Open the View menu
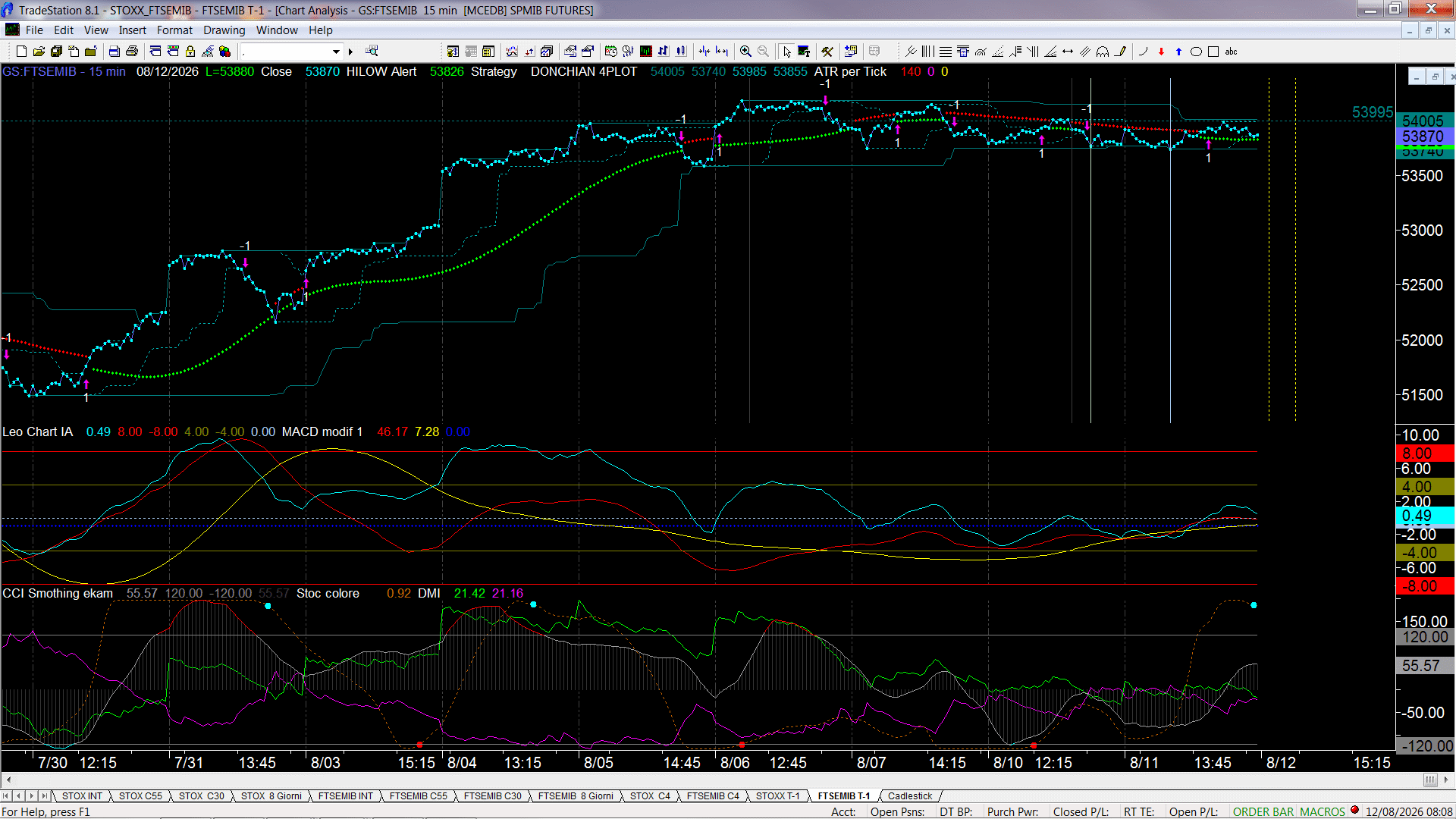The width and height of the screenshot is (1456, 819). click(x=96, y=30)
